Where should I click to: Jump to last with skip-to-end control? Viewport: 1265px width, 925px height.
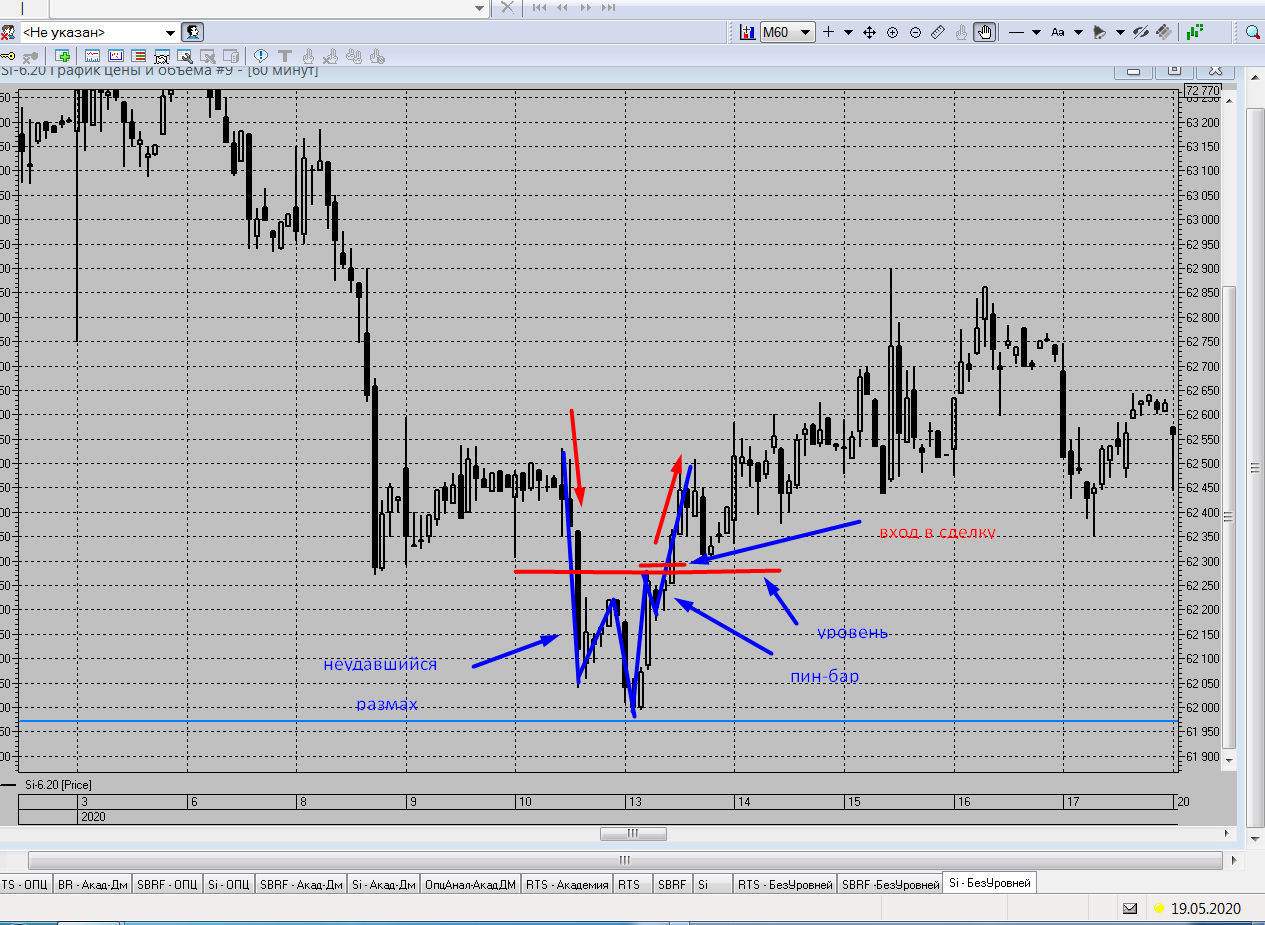pos(609,7)
